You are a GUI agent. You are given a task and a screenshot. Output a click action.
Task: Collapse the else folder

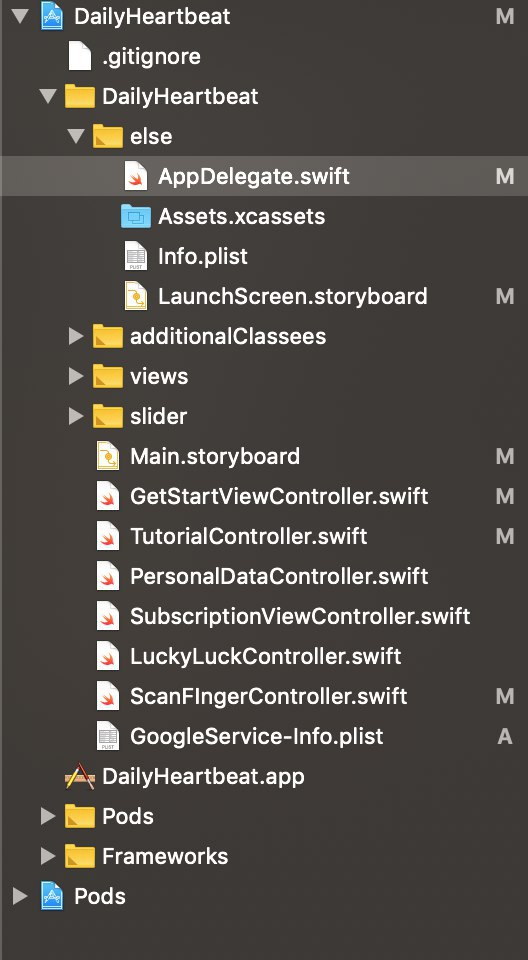[x=76, y=136]
